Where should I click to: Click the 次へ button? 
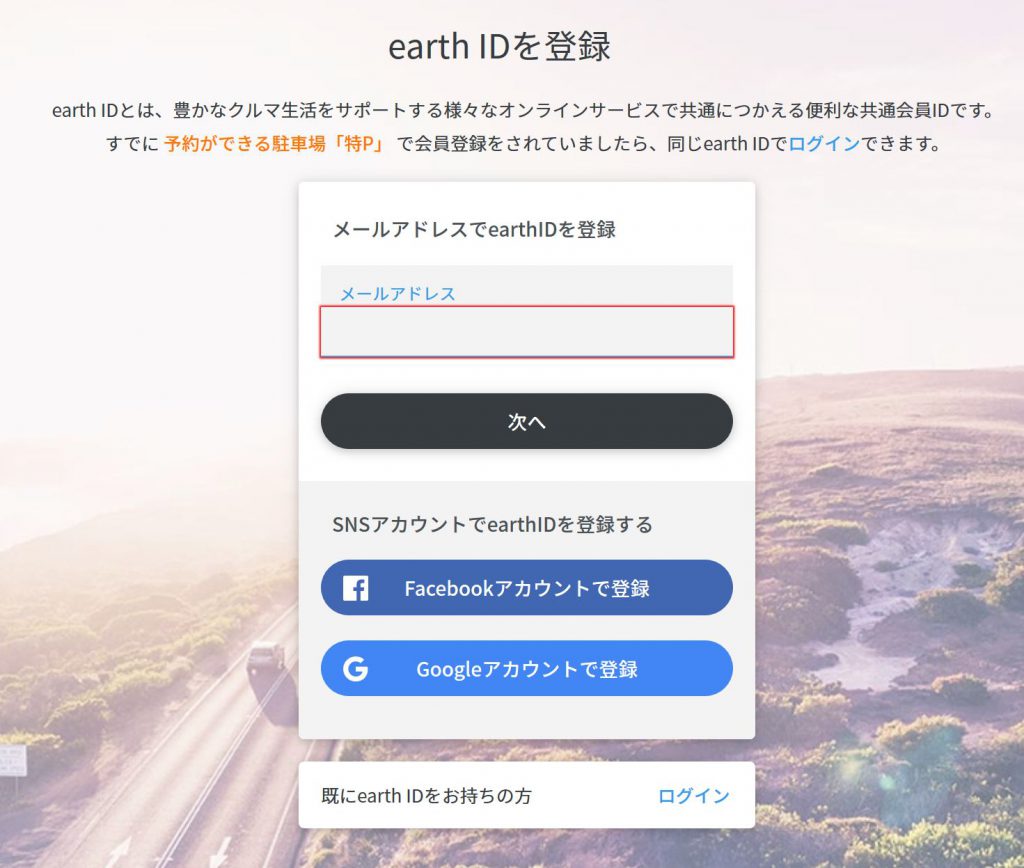pyautogui.click(x=526, y=421)
